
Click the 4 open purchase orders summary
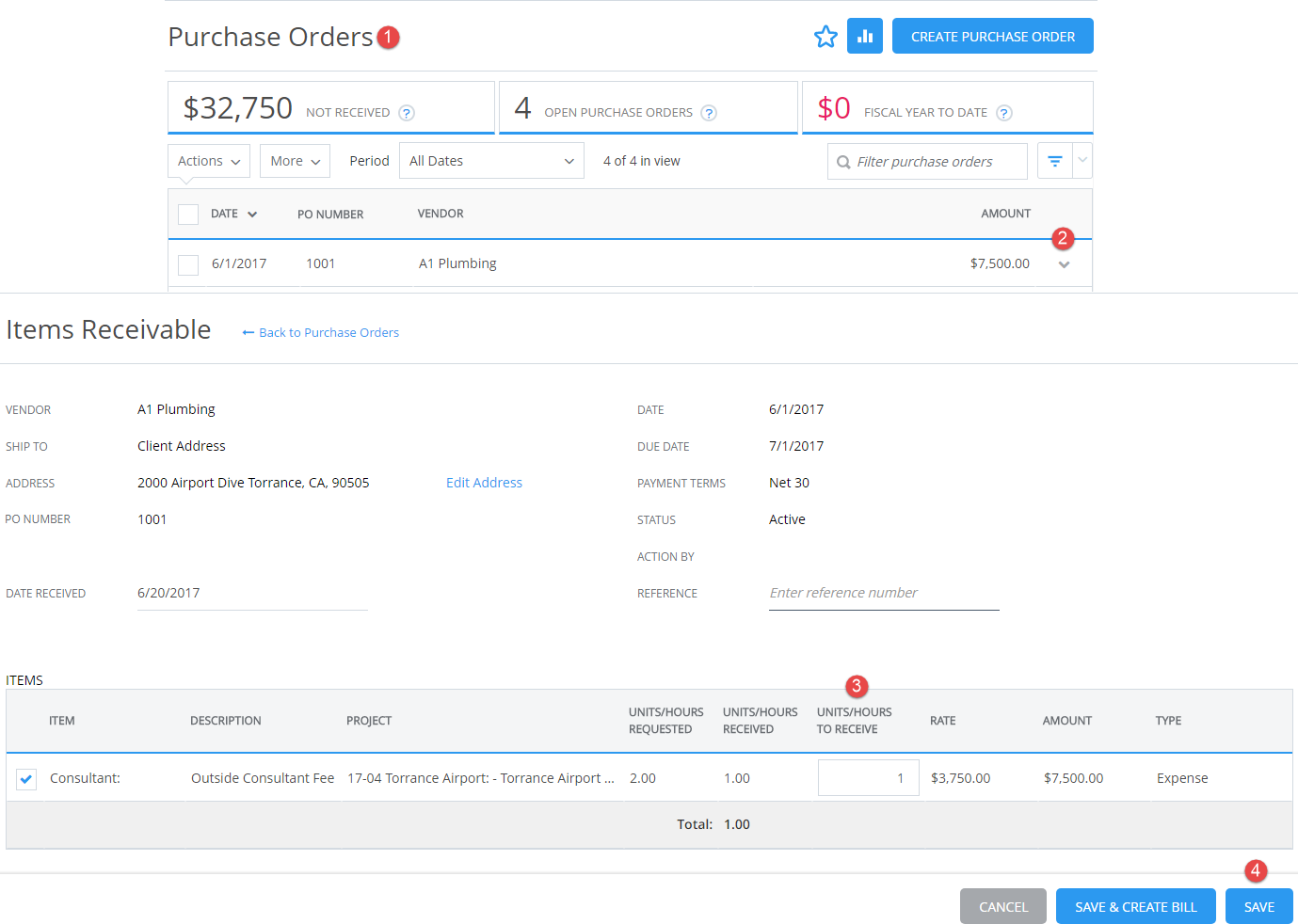click(649, 107)
